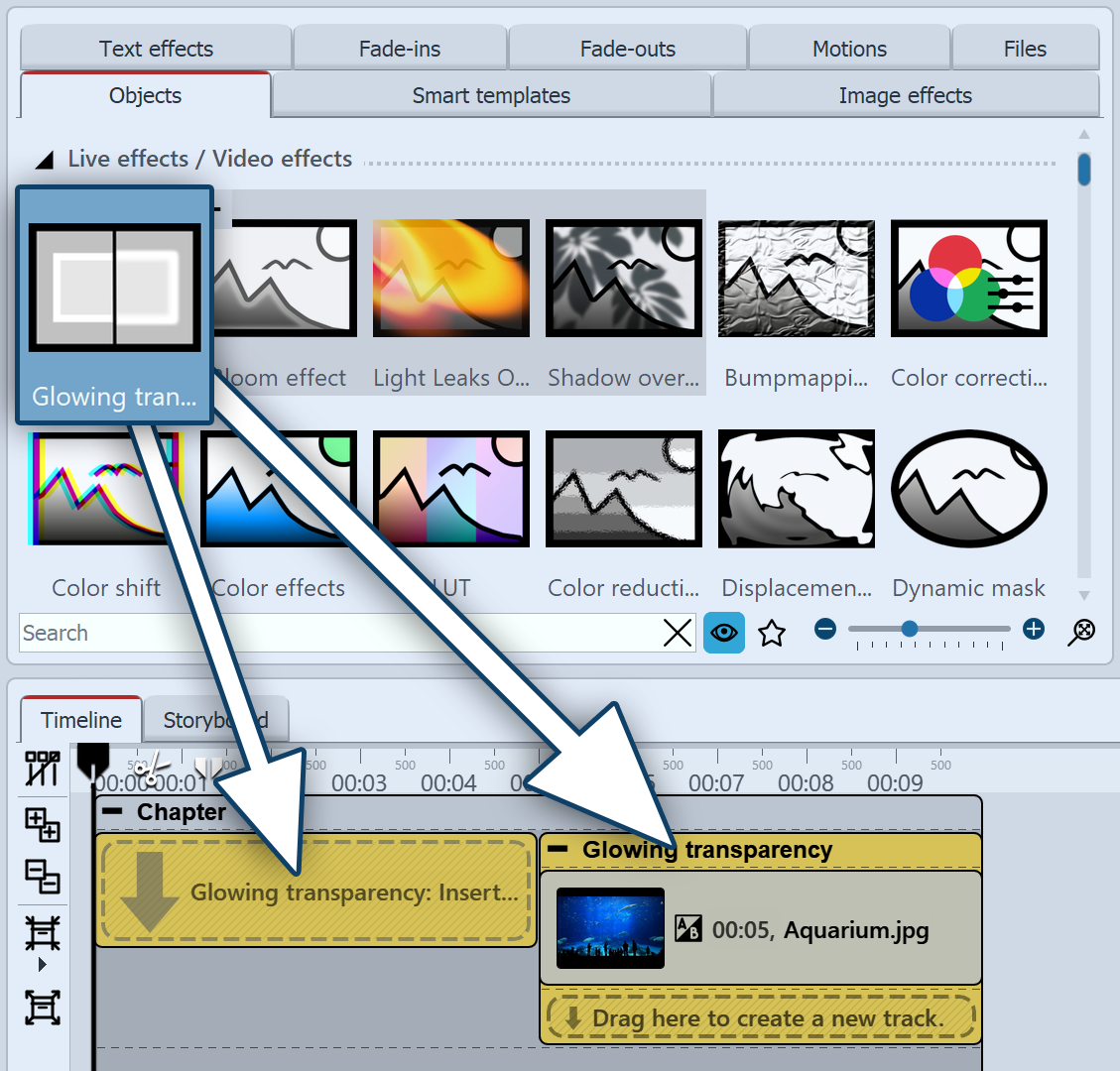1120x1071 pixels.
Task: Open the Smart templates tab
Action: coord(491,95)
